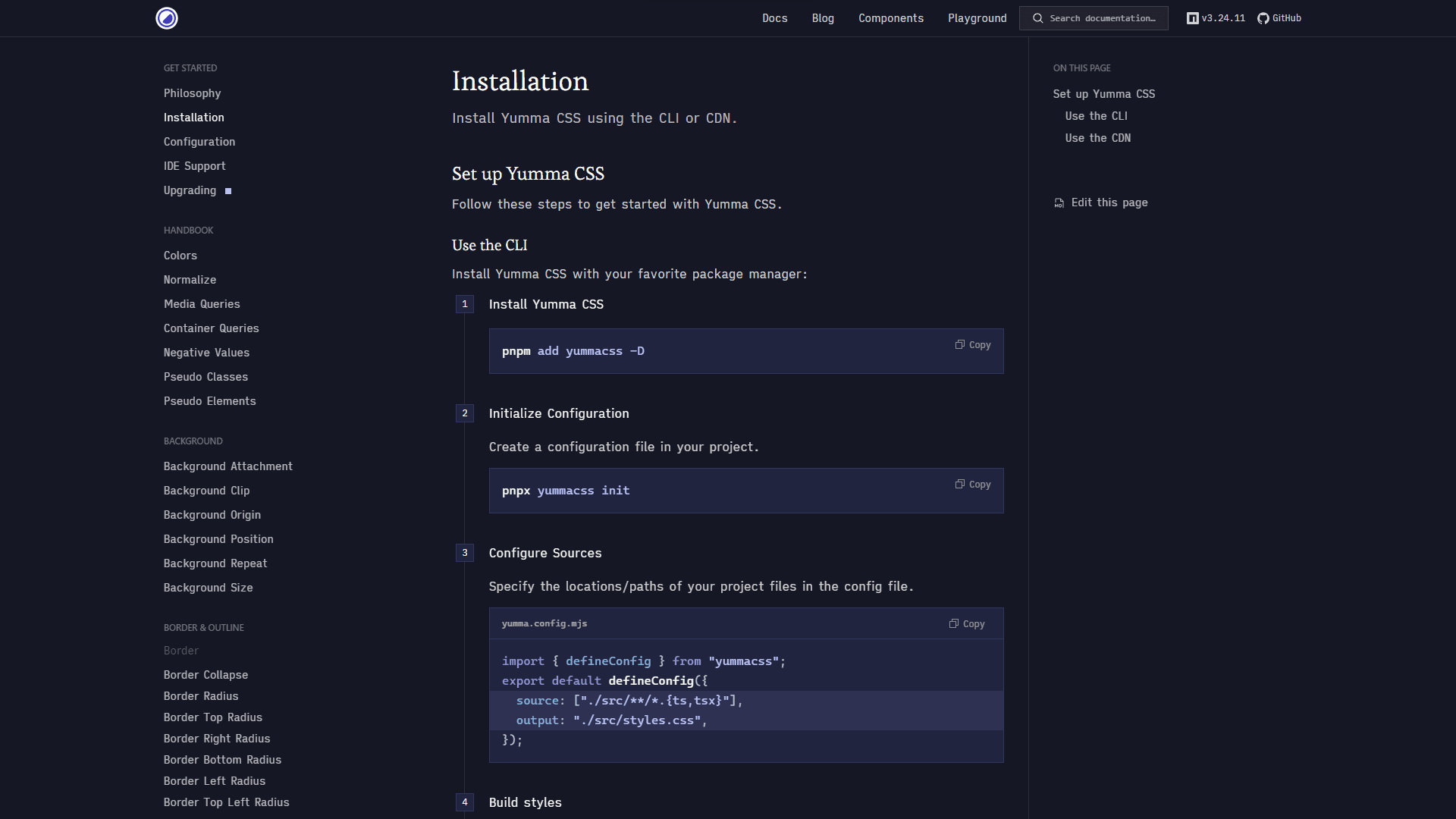Open Border Top Radius page
This screenshot has width=1456, height=819.
pos(213,717)
